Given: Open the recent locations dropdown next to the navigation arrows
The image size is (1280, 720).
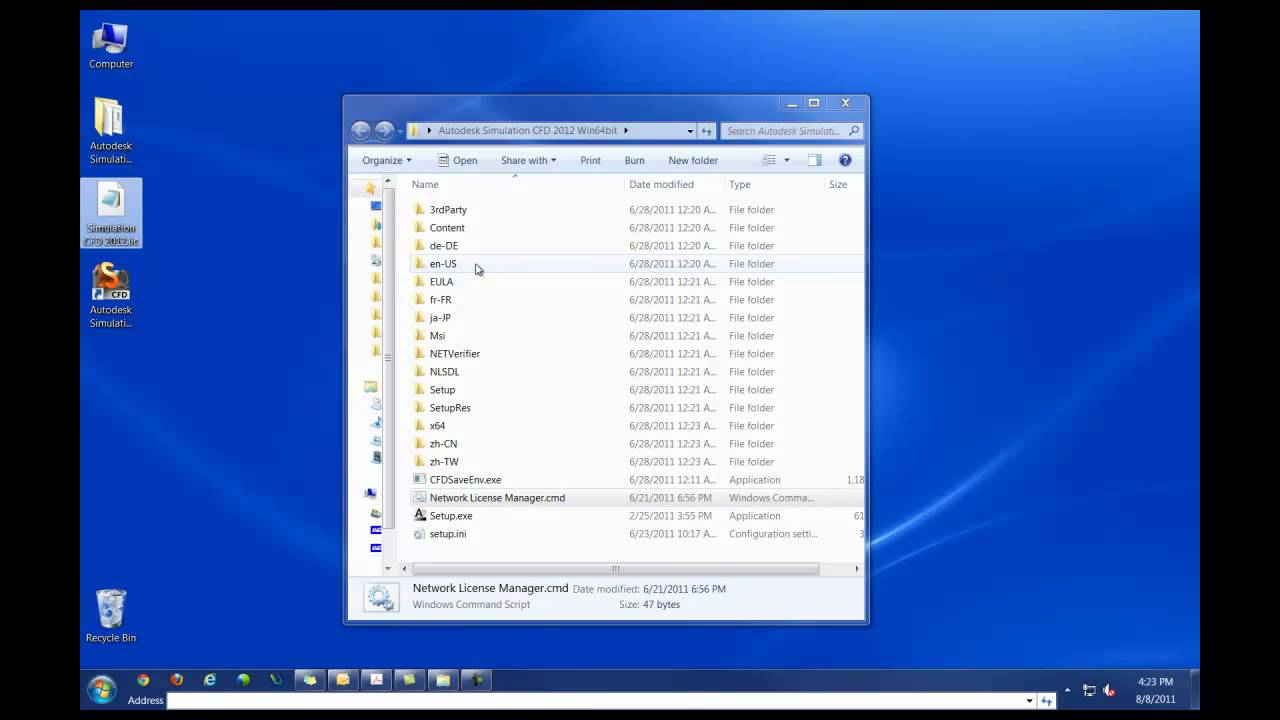Looking at the screenshot, I should tap(400, 131).
